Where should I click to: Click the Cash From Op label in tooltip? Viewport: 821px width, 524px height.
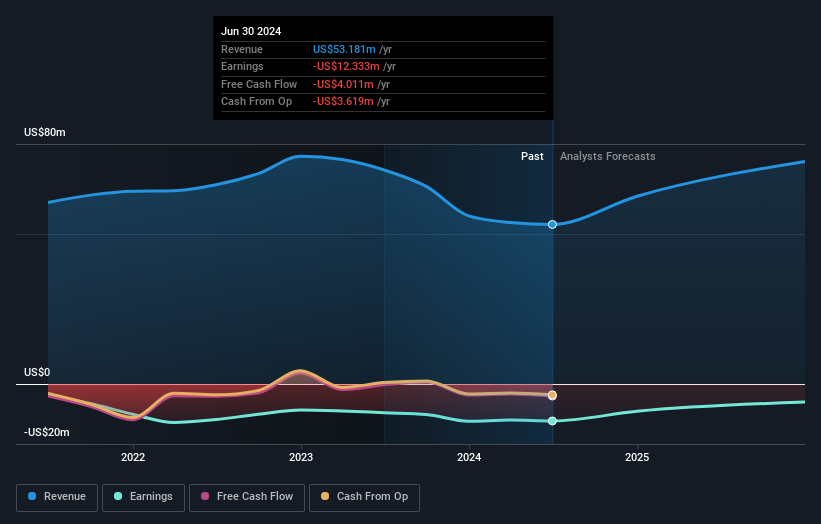pyautogui.click(x=257, y=102)
